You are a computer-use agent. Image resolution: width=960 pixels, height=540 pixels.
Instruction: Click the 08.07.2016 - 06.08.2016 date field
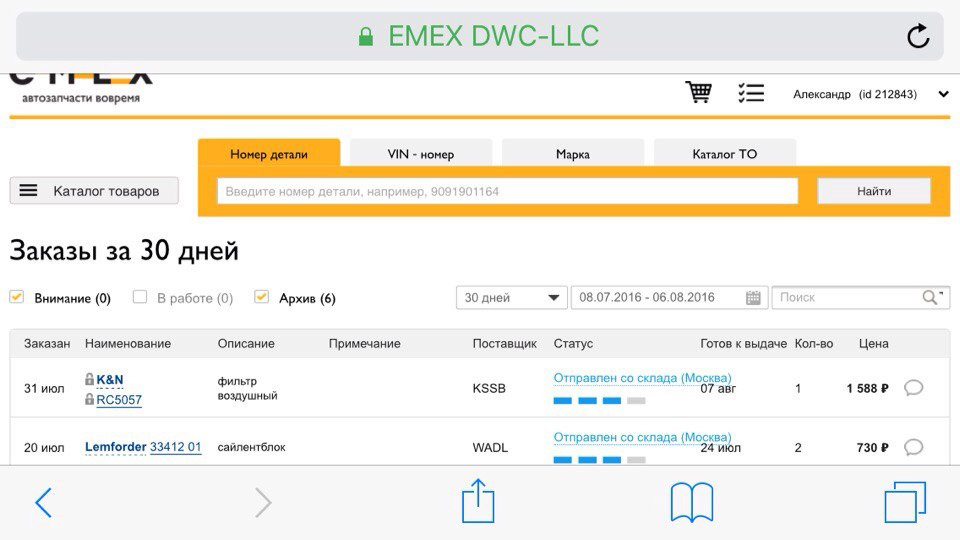click(x=669, y=298)
